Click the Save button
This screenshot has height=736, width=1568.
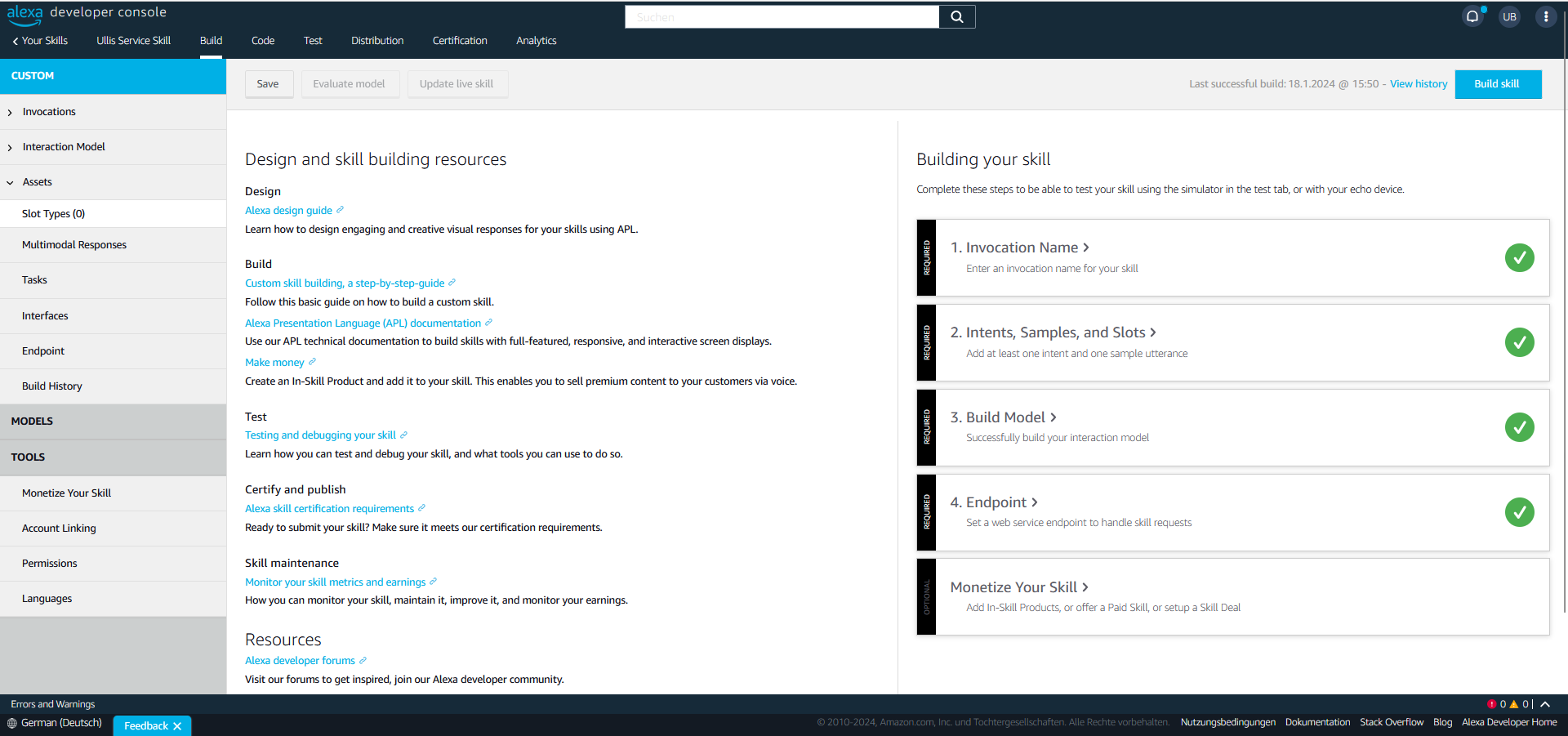pos(269,84)
